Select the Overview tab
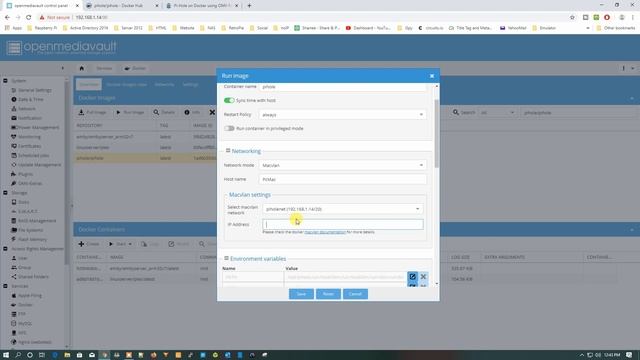The width and height of the screenshot is (640, 360). [x=89, y=84]
